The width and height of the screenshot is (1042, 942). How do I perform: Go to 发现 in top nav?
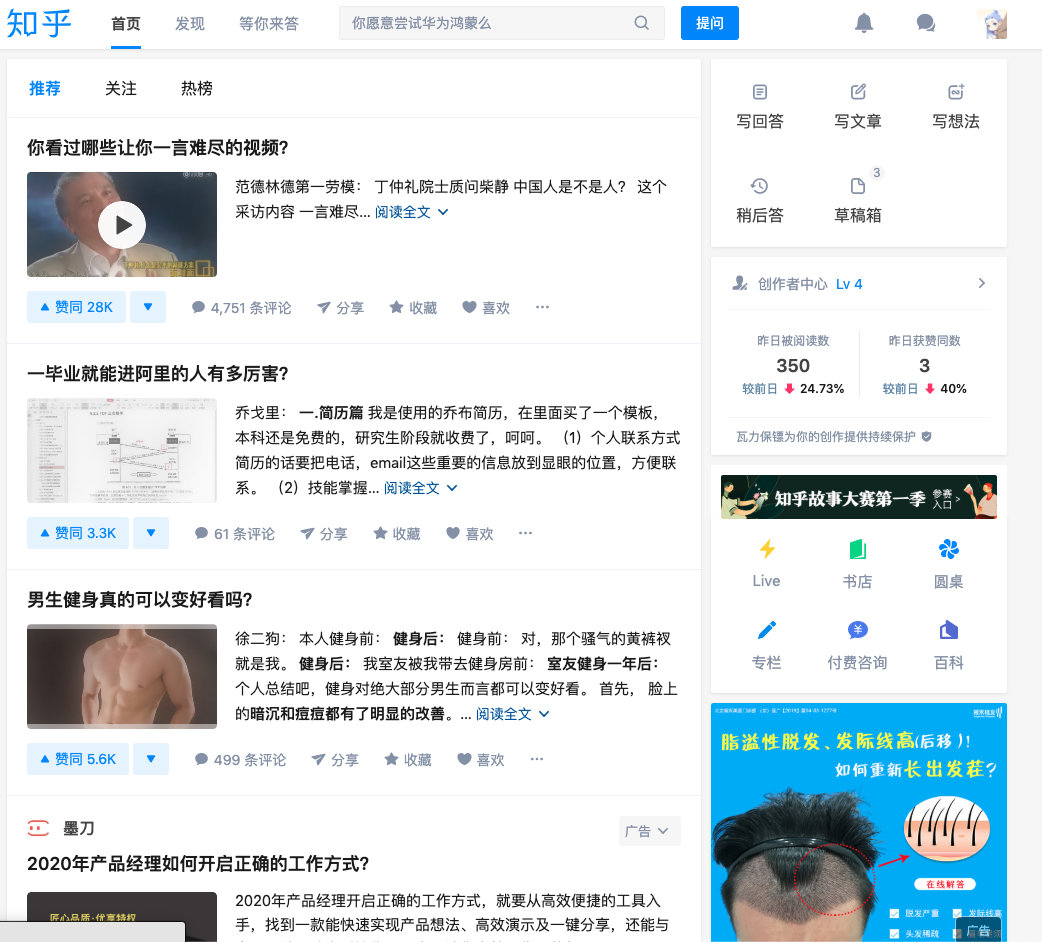tap(189, 24)
